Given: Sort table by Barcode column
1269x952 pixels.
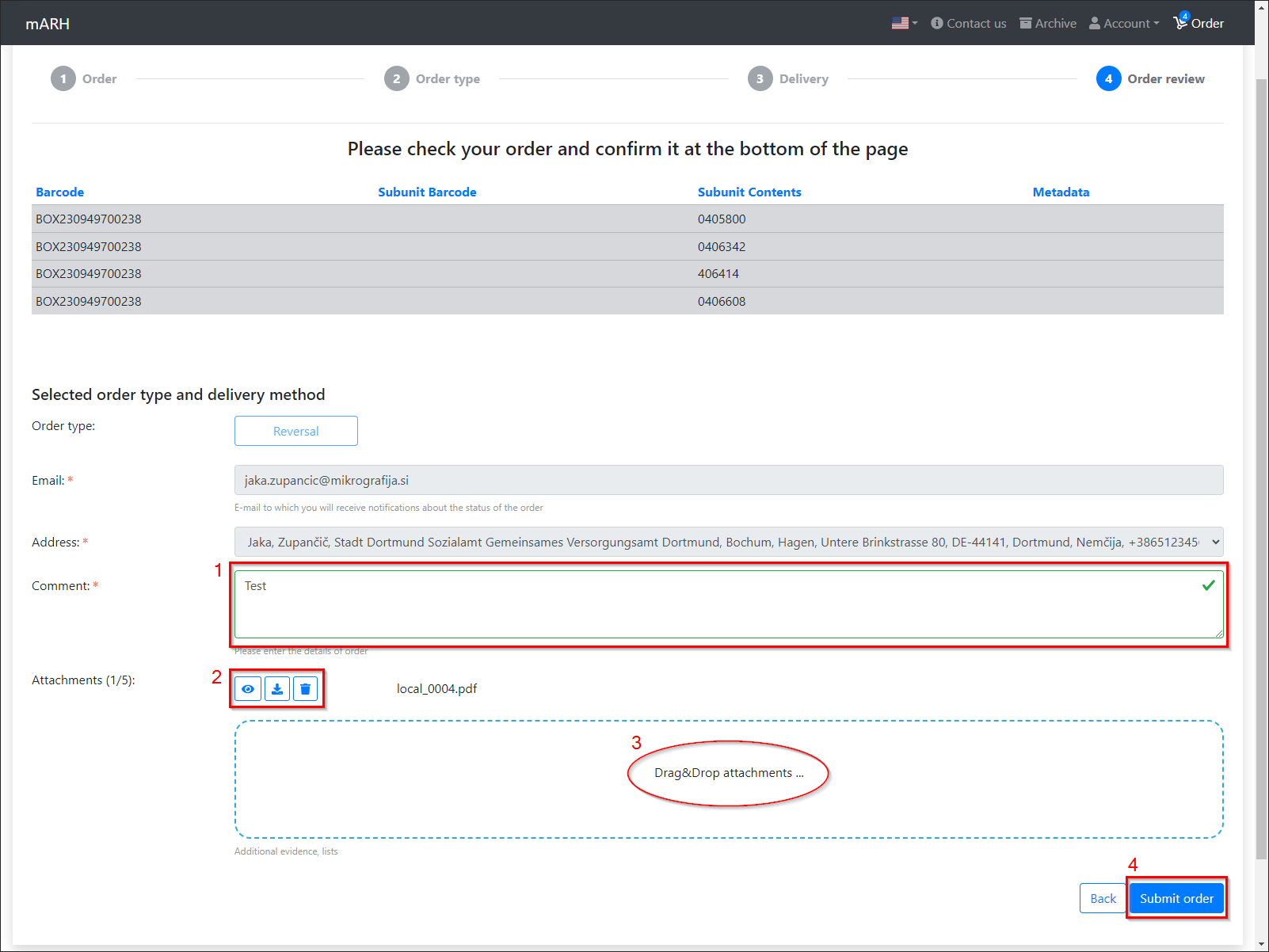Looking at the screenshot, I should 59,192.
